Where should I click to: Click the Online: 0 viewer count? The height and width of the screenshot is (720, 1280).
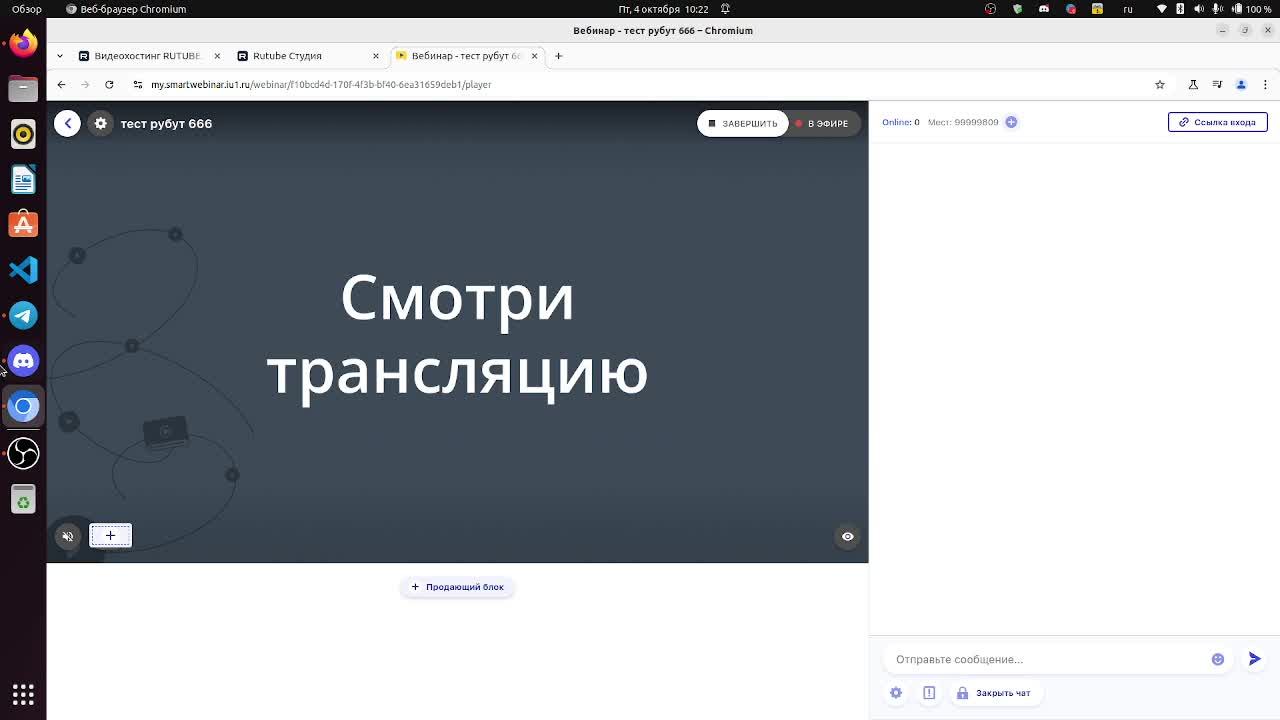(901, 122)
